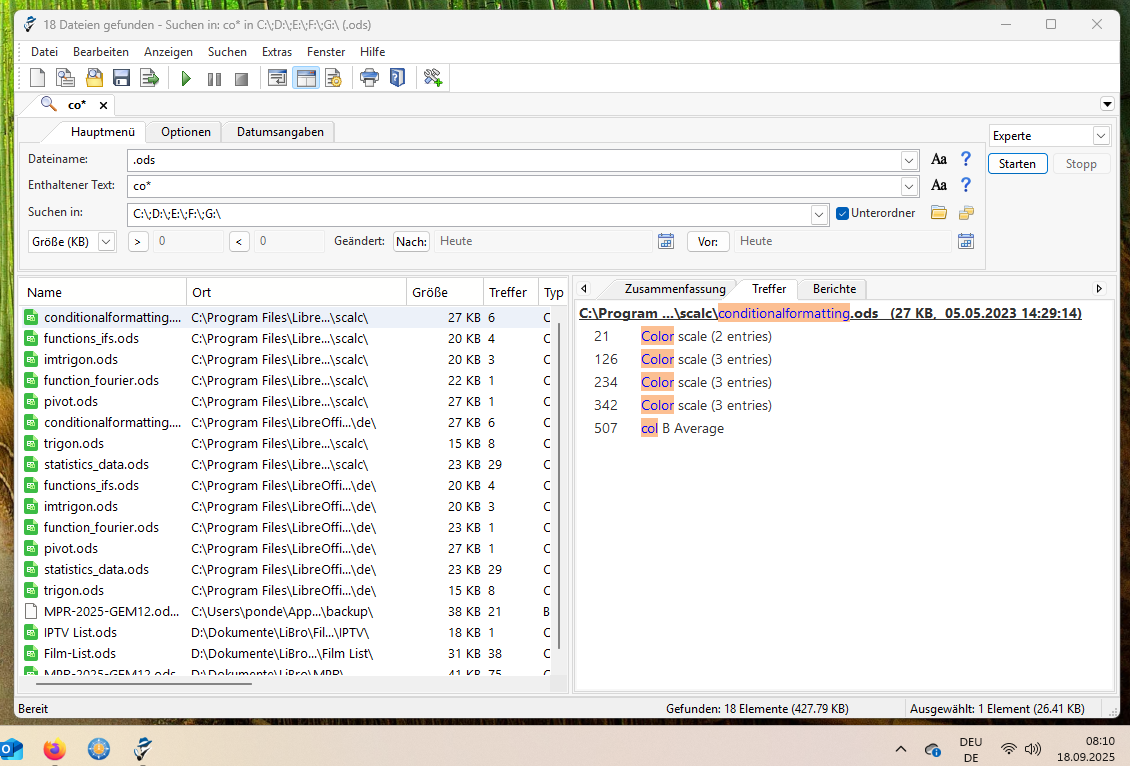Viewport: 1130px width, 766px height.
Task: Click the conditionalformatting.ods file path link
Action: coord(829,313)
